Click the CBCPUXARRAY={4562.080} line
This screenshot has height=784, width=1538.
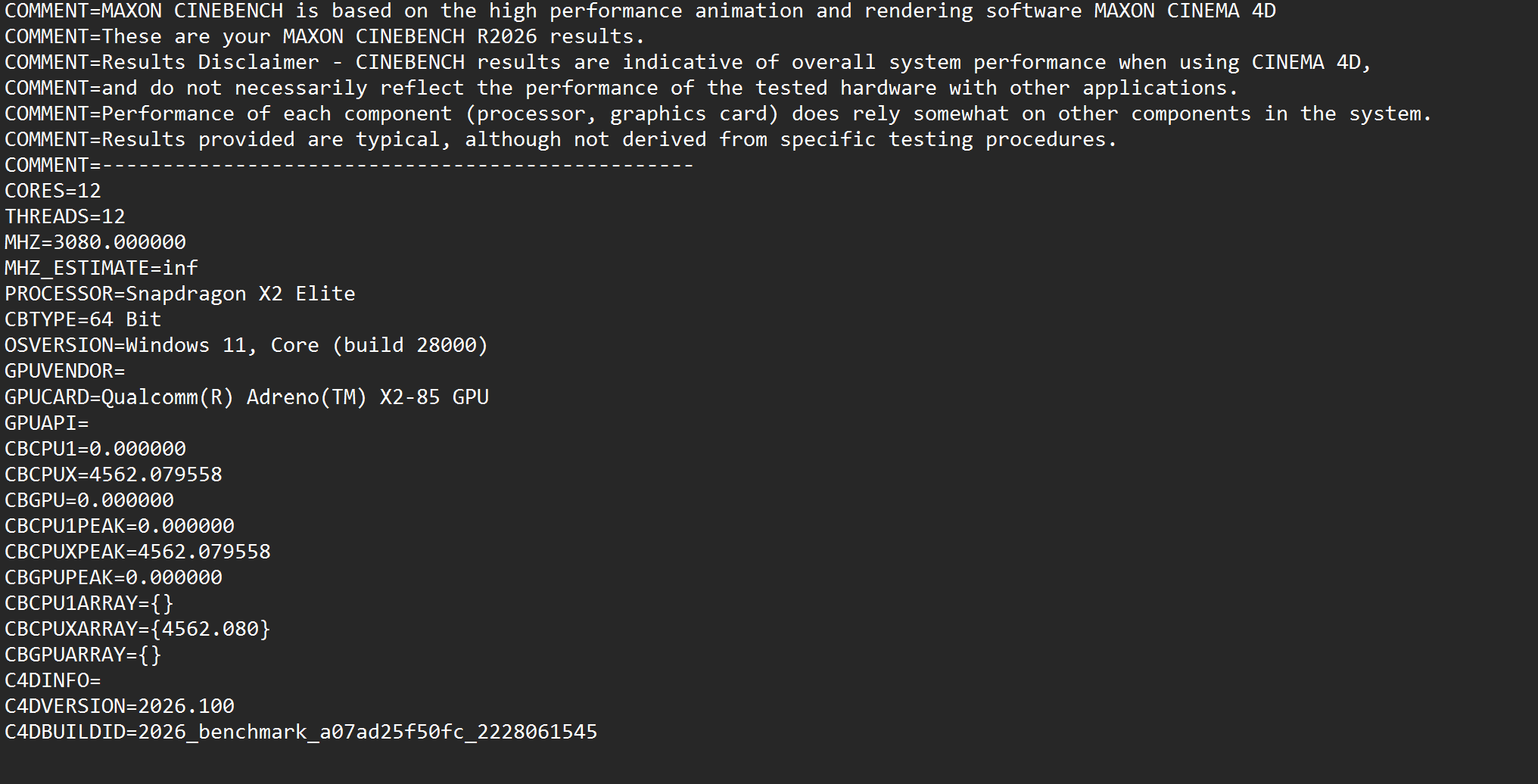[x=138, y=629]
